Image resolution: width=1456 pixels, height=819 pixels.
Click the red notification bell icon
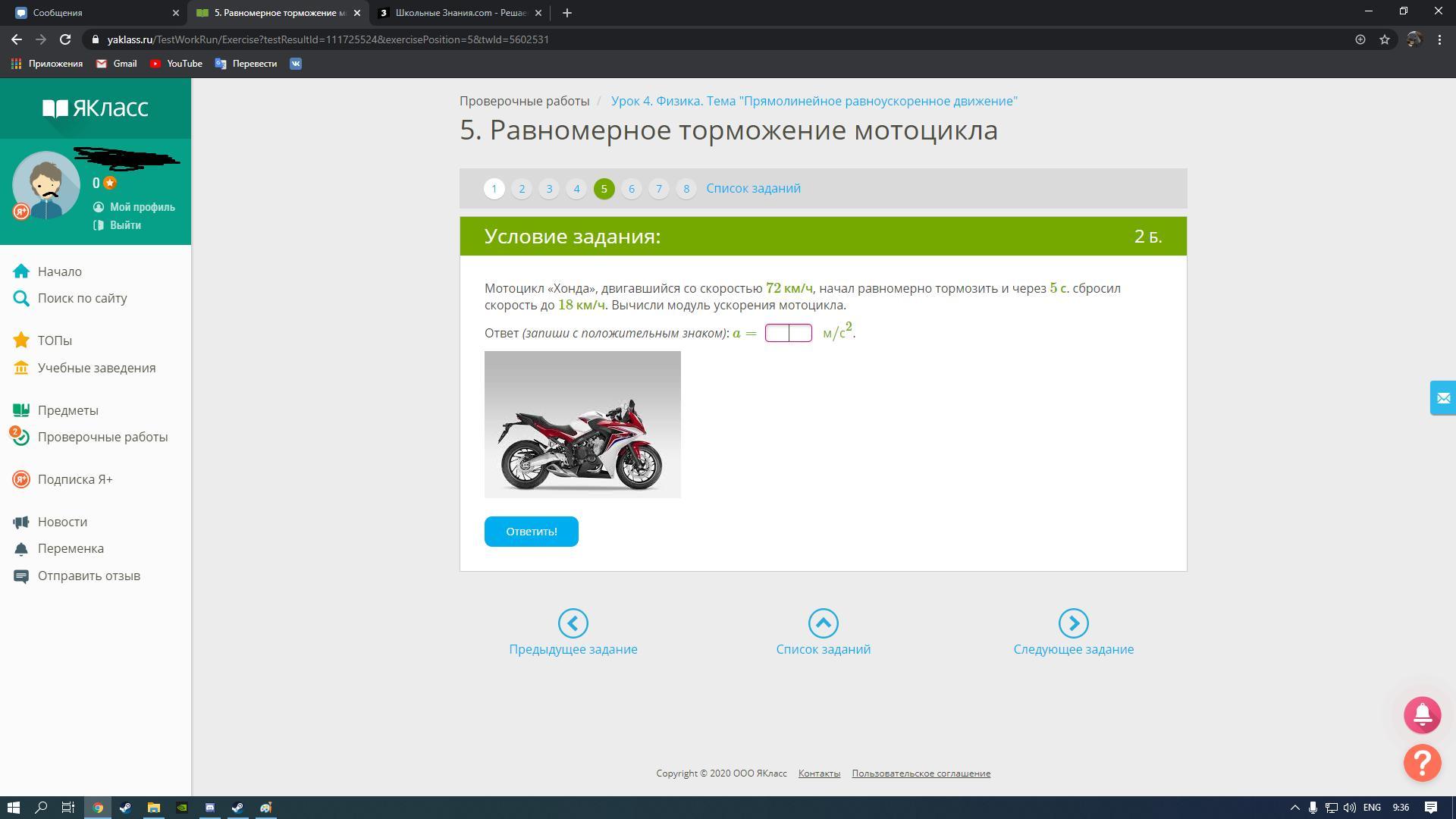[x=1422, y=715]
